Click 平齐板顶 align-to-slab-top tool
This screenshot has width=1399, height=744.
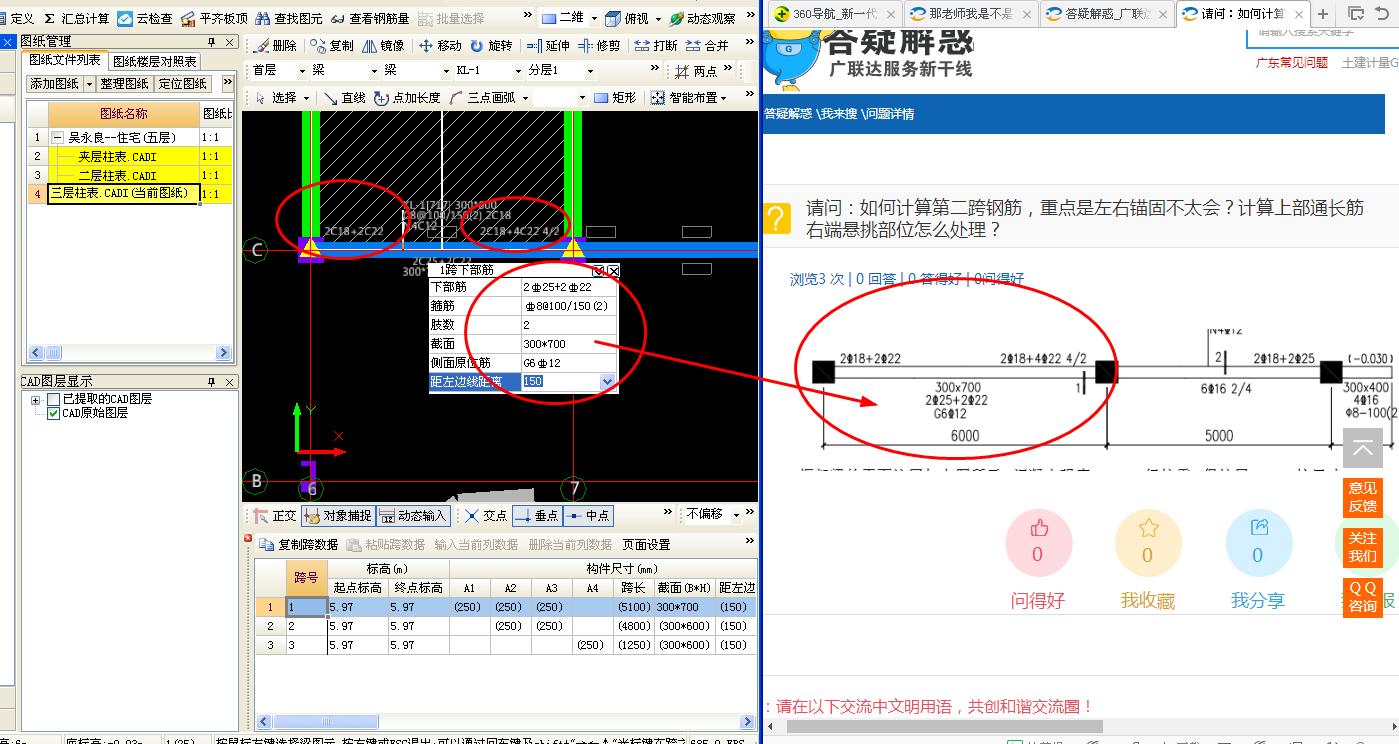pos(214,19)
